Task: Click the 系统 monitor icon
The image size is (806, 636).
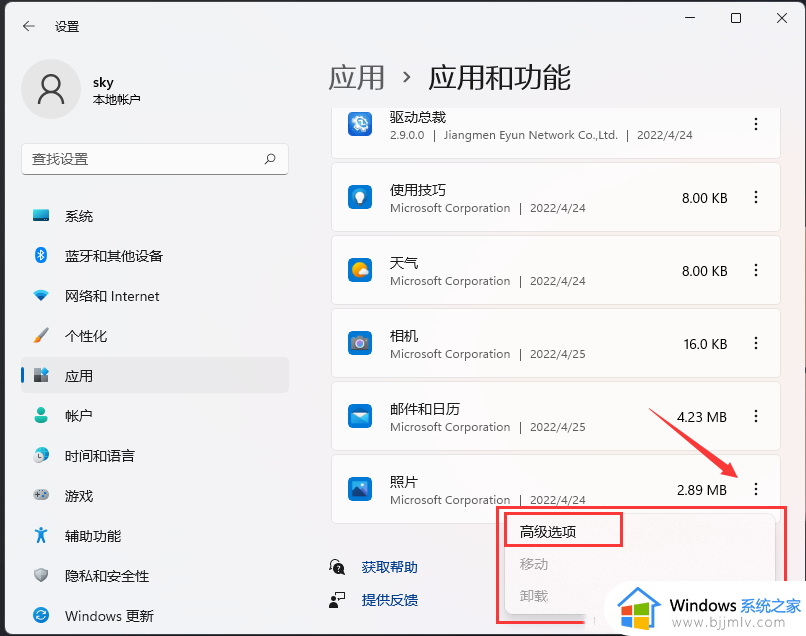Action: coord(41,215)
